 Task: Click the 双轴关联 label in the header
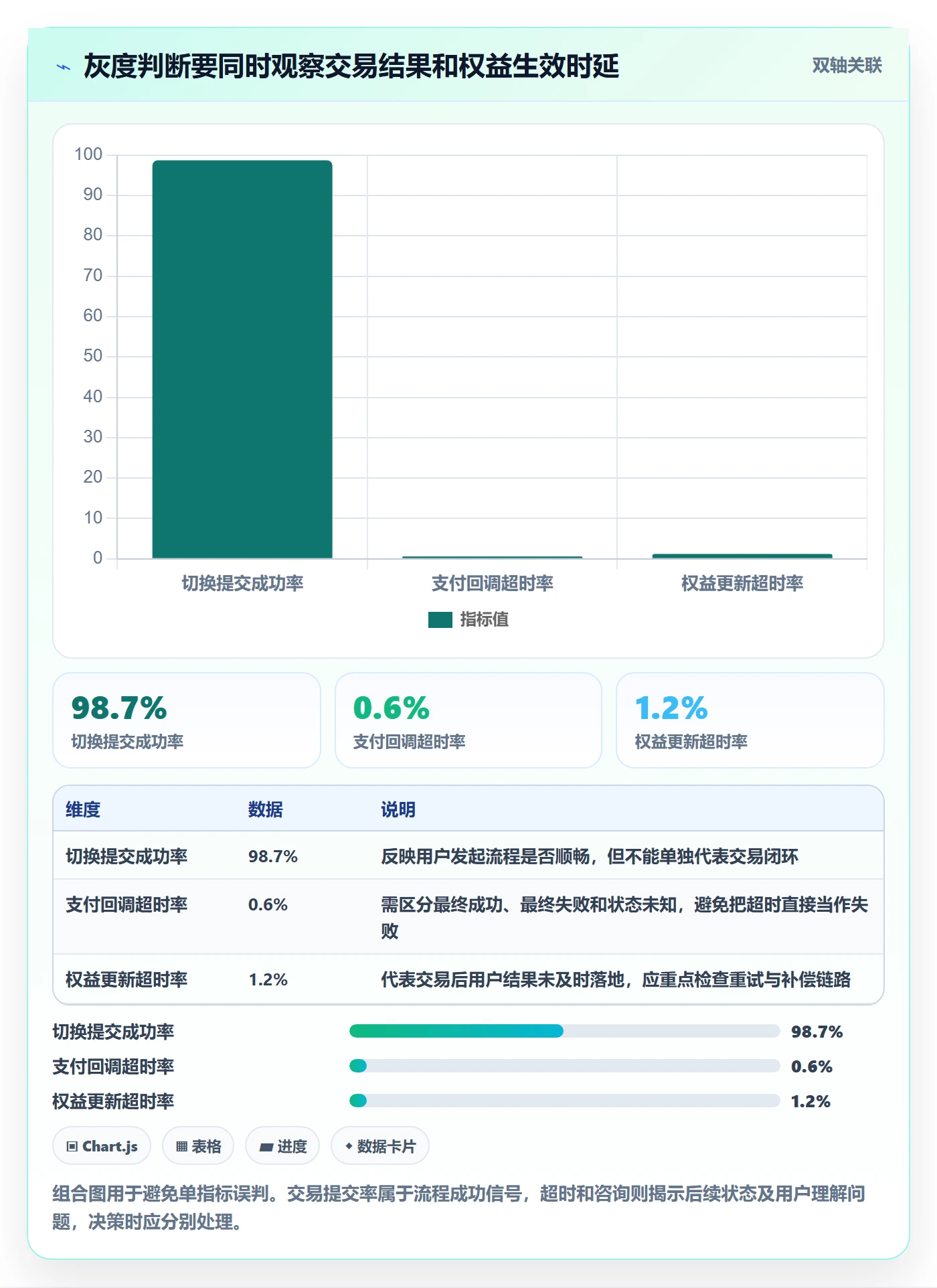847,66
